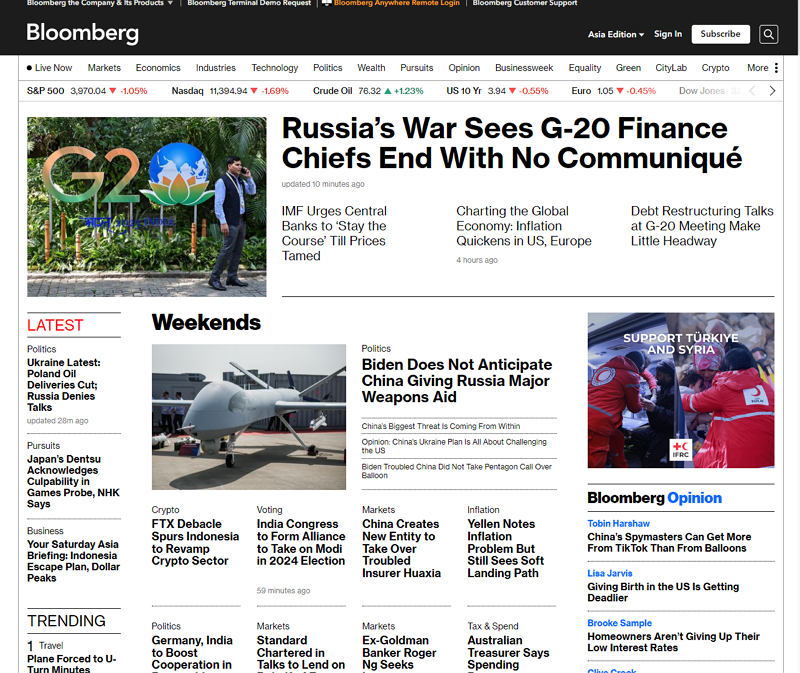Open Germany, India to Boost Cooperation story
The height and width of the screenshot is (673, 800).
coord(192,654)
